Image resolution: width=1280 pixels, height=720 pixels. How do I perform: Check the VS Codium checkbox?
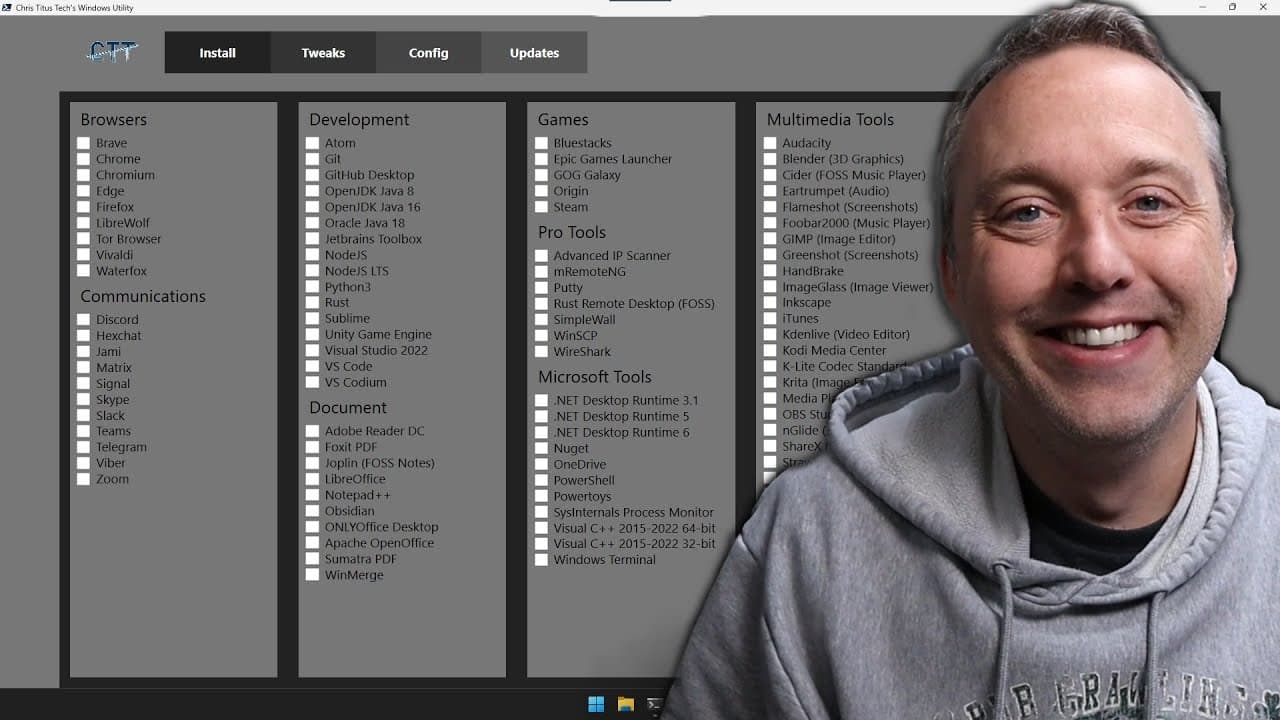313,383
